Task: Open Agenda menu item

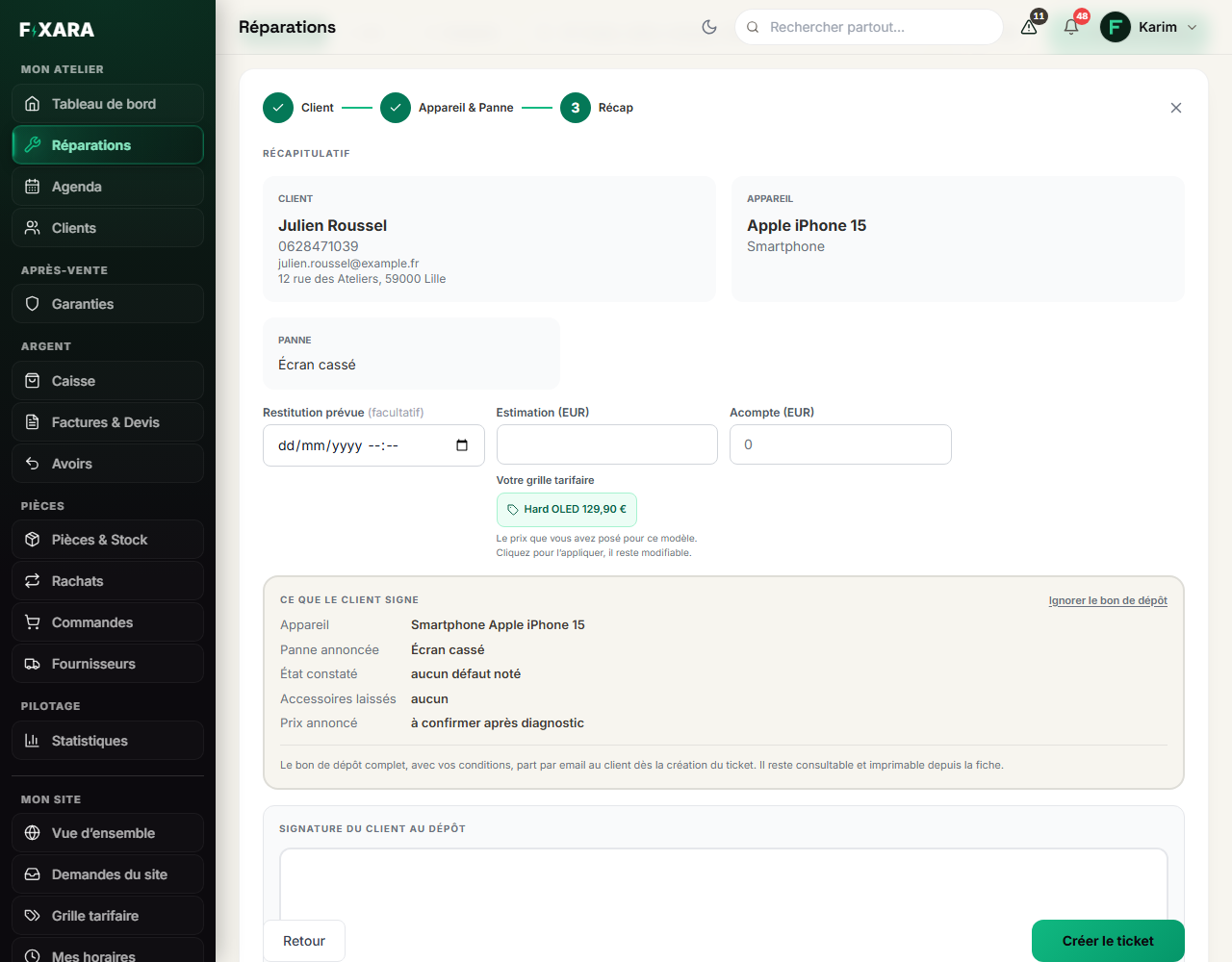Action: [108, 187]
